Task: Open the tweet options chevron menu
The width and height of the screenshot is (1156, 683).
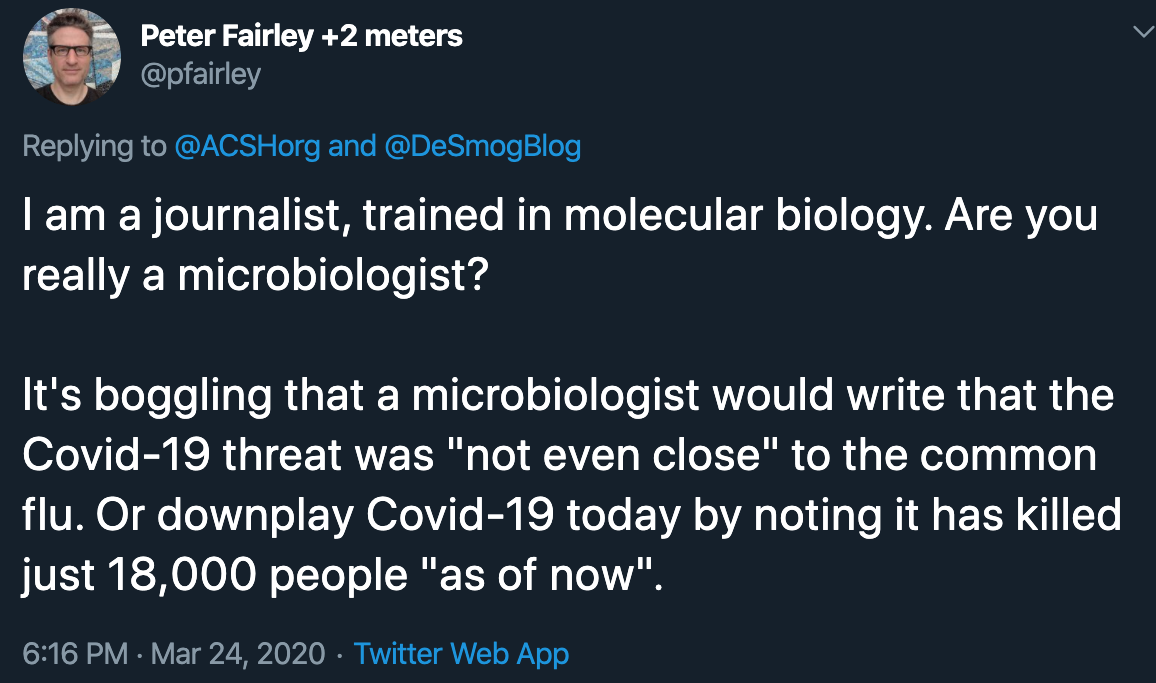Action: pos(1141,33)
